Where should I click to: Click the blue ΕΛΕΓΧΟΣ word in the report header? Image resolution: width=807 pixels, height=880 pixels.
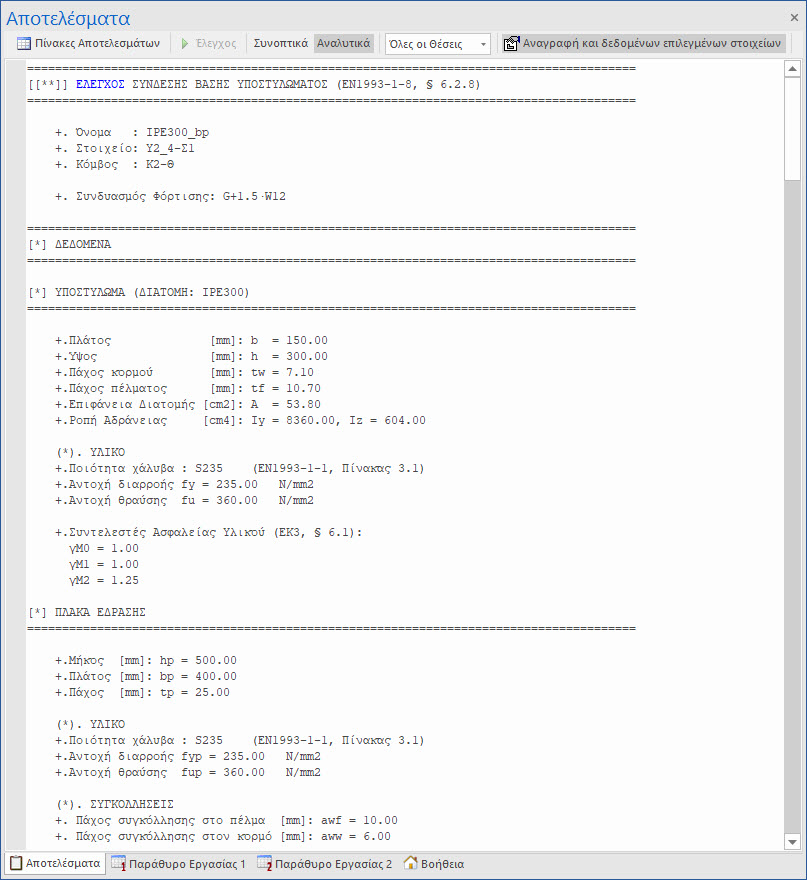click(100, 85)
